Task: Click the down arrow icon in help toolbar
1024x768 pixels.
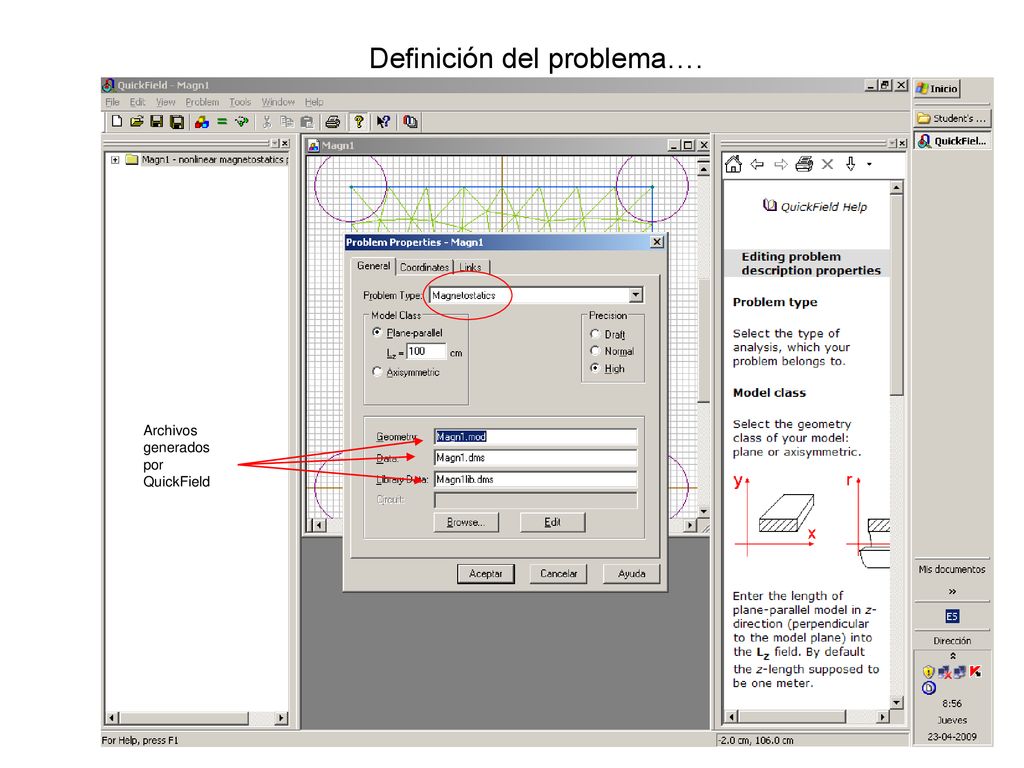Action: (x=850, y=164)
